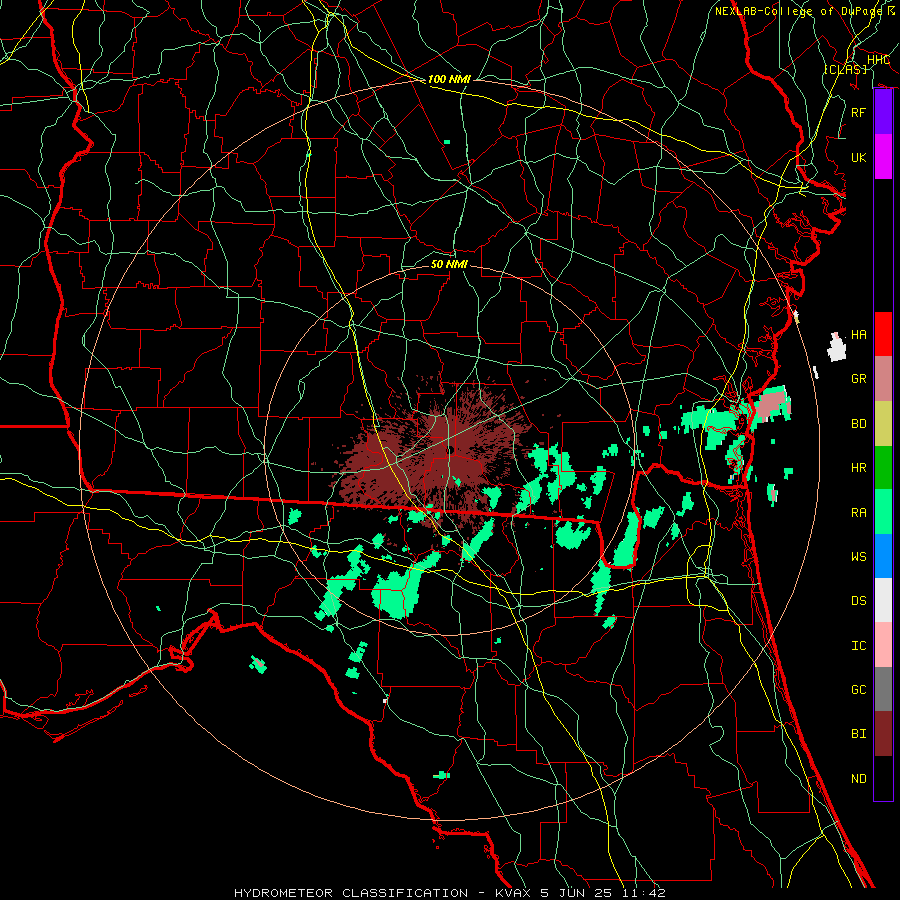The image size is (900, 900).
Task: Click the DS legend label
Action: pos(859,601)
